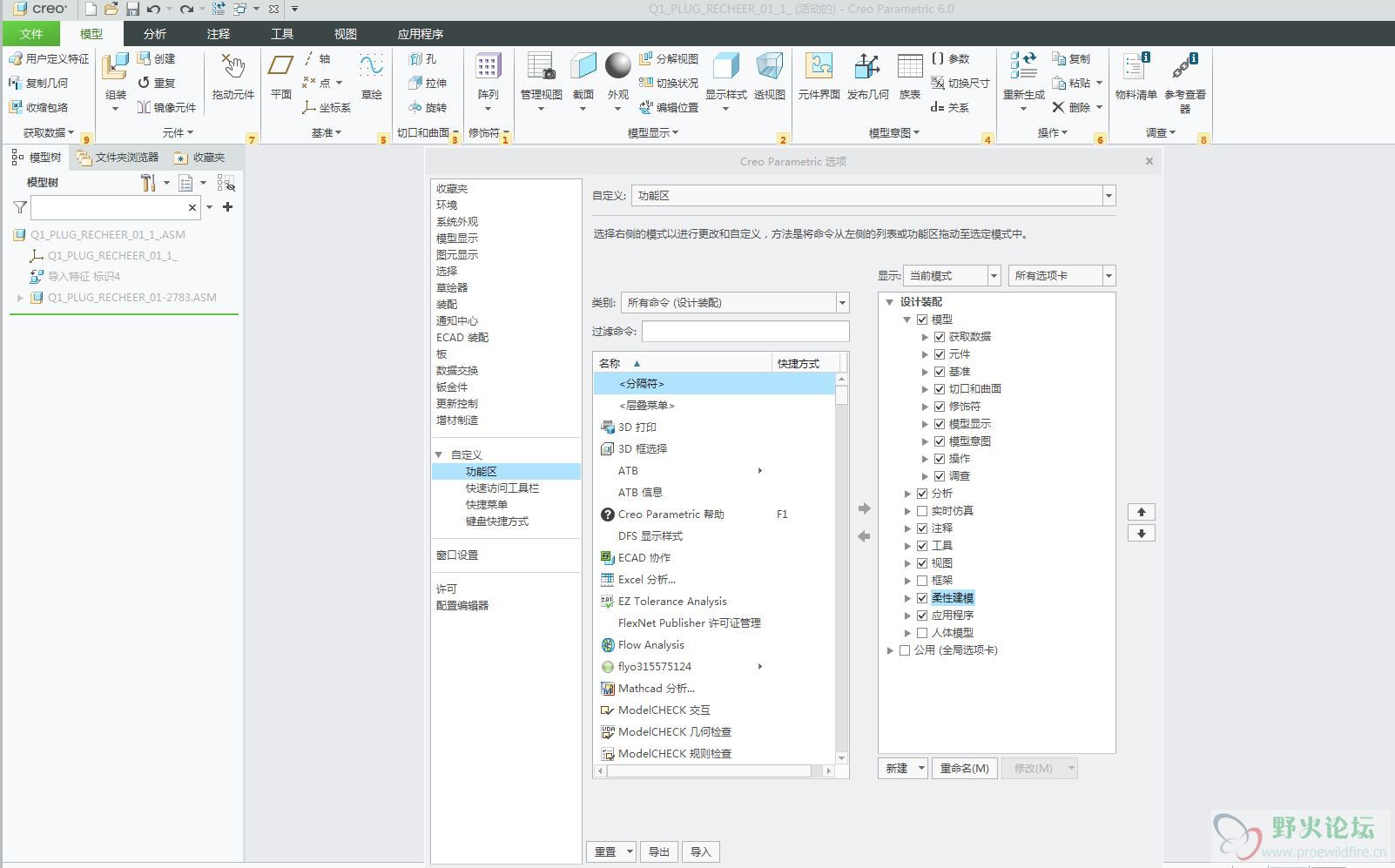
Task: Click the 导出 button
Action: [659, 851]
